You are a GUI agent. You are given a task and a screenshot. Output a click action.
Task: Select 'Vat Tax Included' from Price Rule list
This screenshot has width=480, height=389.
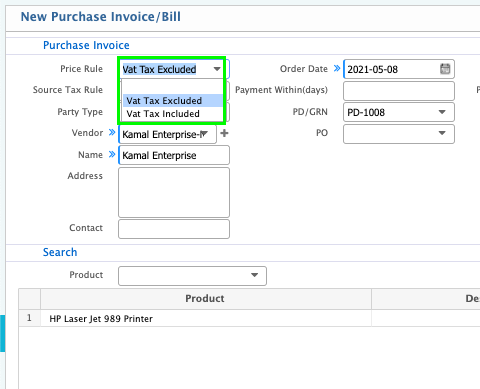(x=172, y=114)
